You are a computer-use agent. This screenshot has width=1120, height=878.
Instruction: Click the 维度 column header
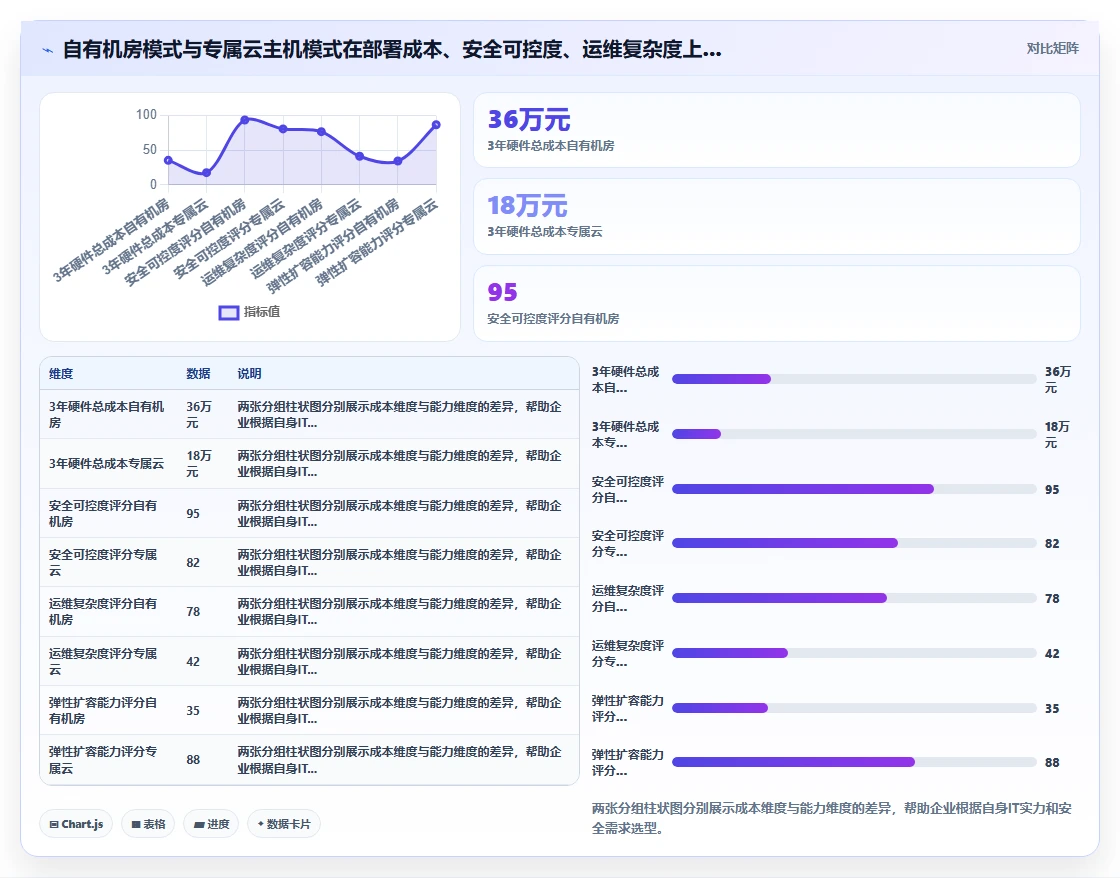(61, 374)
